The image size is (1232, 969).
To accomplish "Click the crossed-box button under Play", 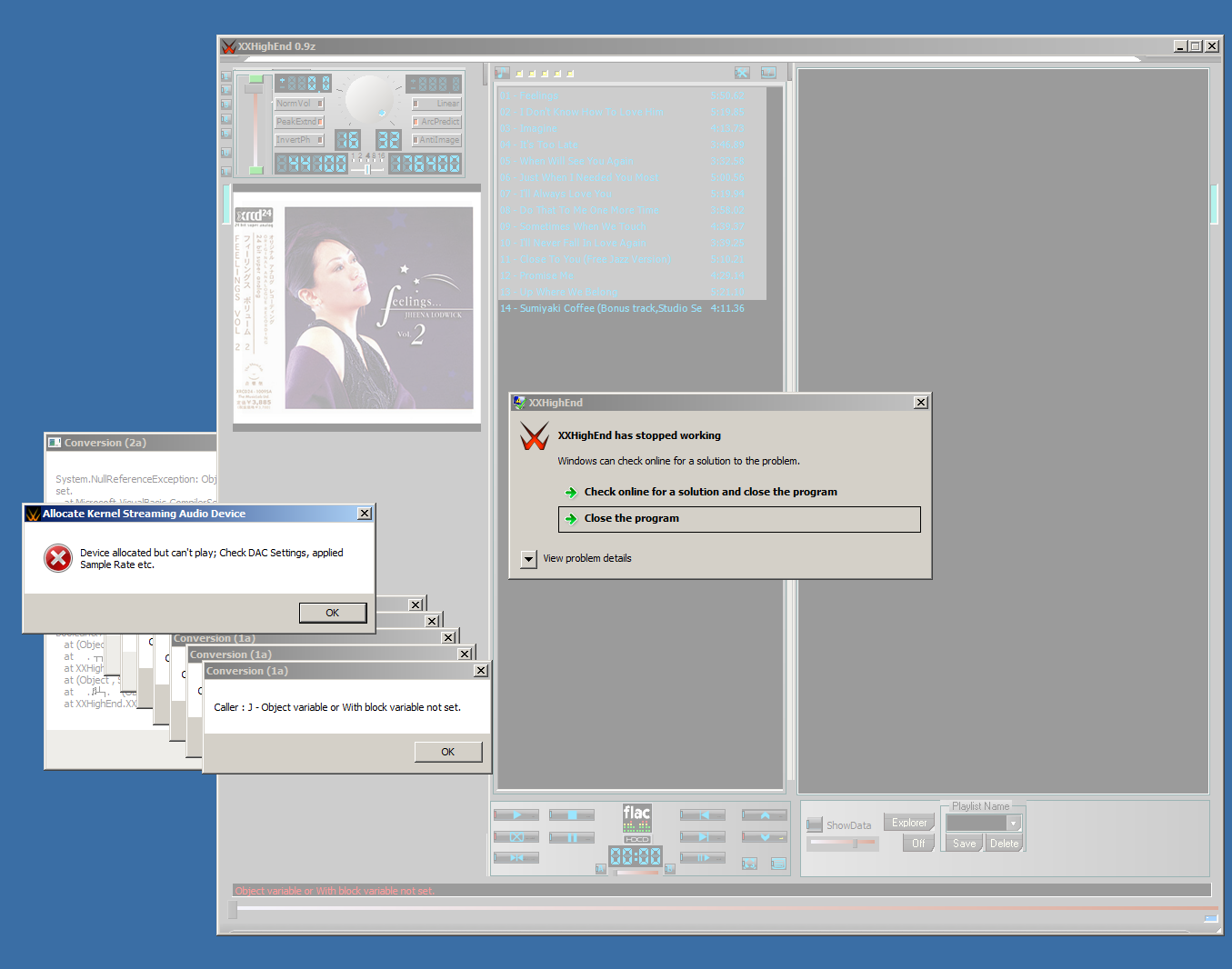I will 516,837.
